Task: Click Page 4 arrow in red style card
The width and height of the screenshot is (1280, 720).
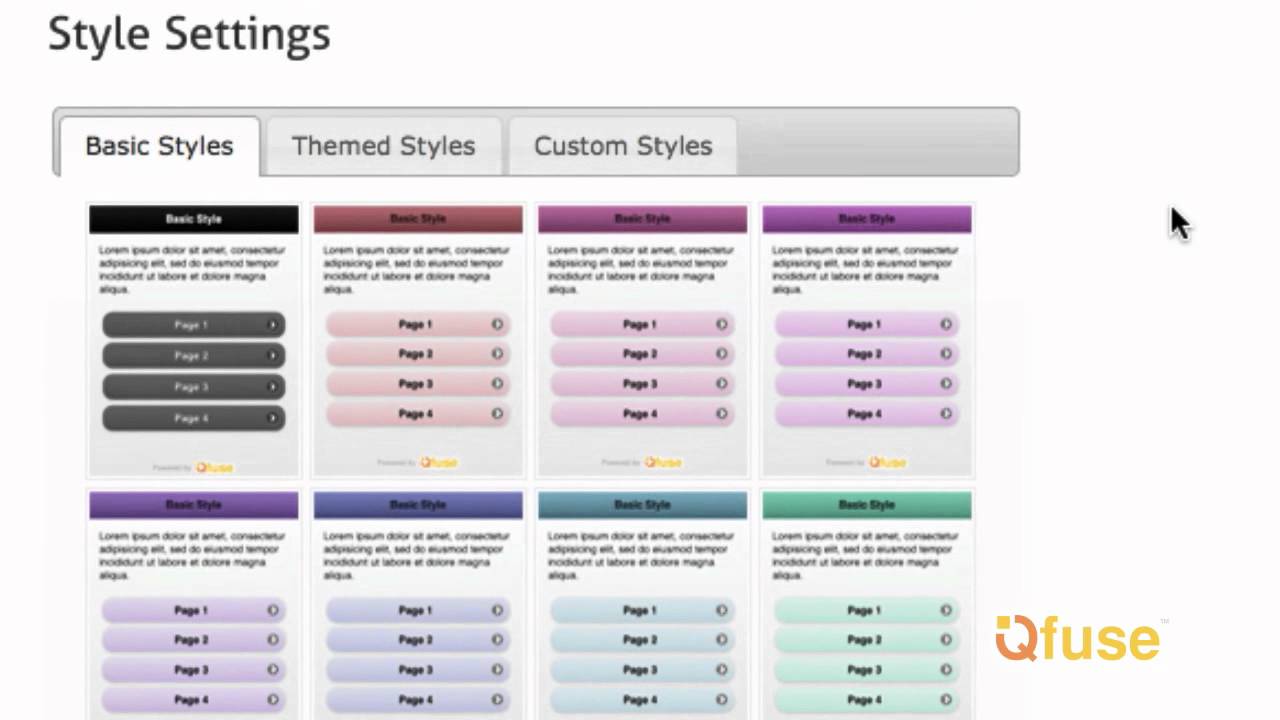Action: click(497, 414)
